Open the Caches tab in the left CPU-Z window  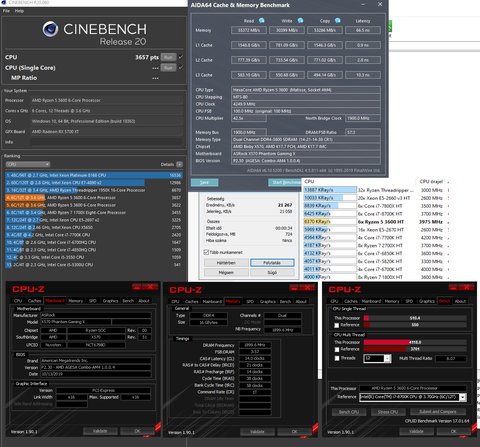click(x=34, y=301)
